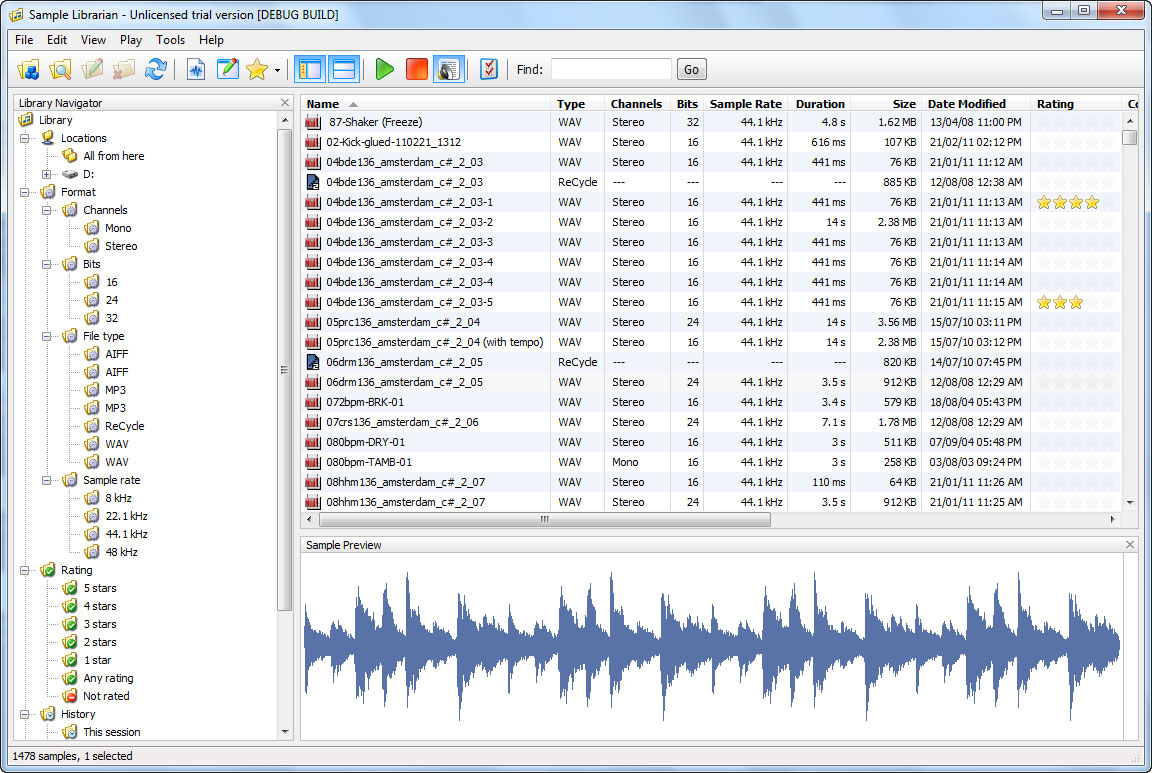
Task: Click the 48 kHz folder icon
Action: pos(92,552)
